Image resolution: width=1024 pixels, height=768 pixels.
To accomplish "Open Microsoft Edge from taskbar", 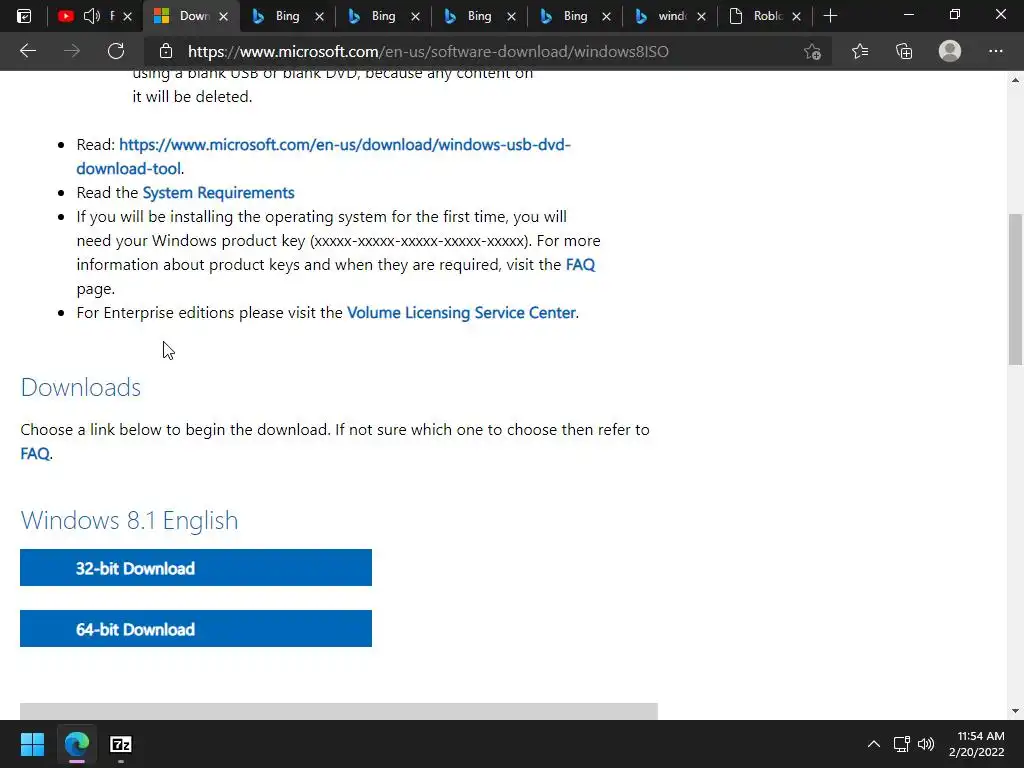I will pos(76,744).
